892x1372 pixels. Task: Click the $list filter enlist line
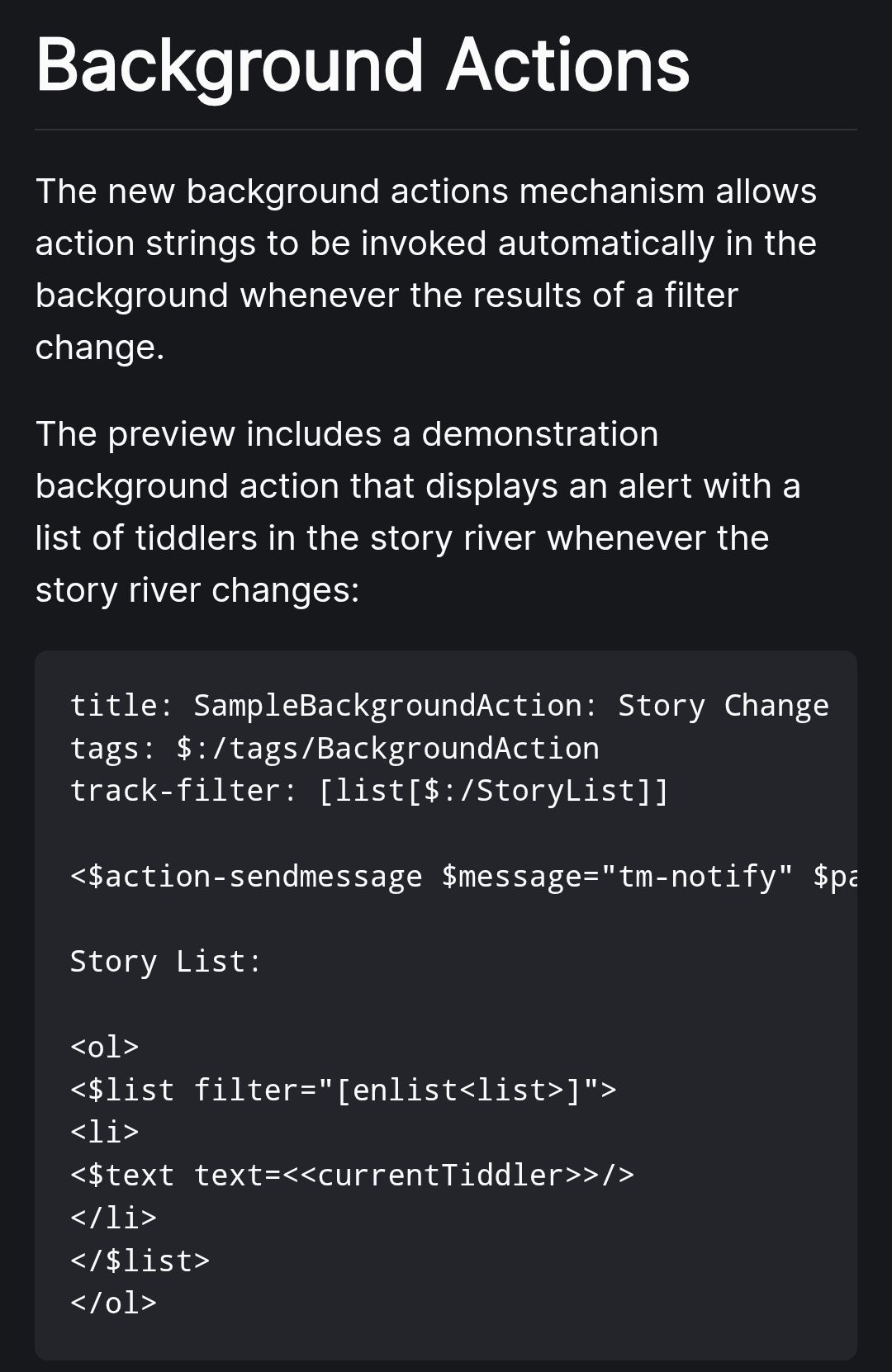(343, 1090)
